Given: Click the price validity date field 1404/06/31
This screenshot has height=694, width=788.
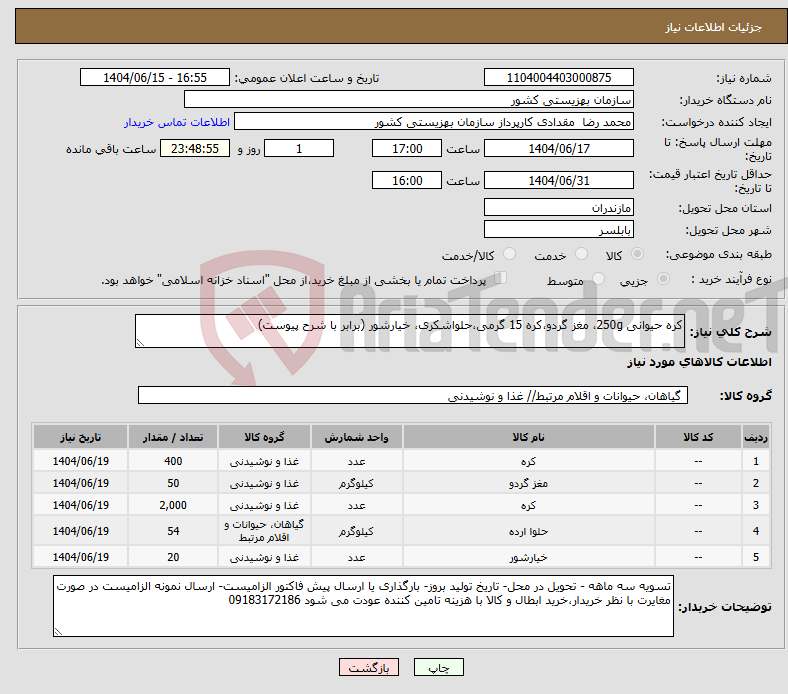Looking at the screenshot, I should pos(559,181).
